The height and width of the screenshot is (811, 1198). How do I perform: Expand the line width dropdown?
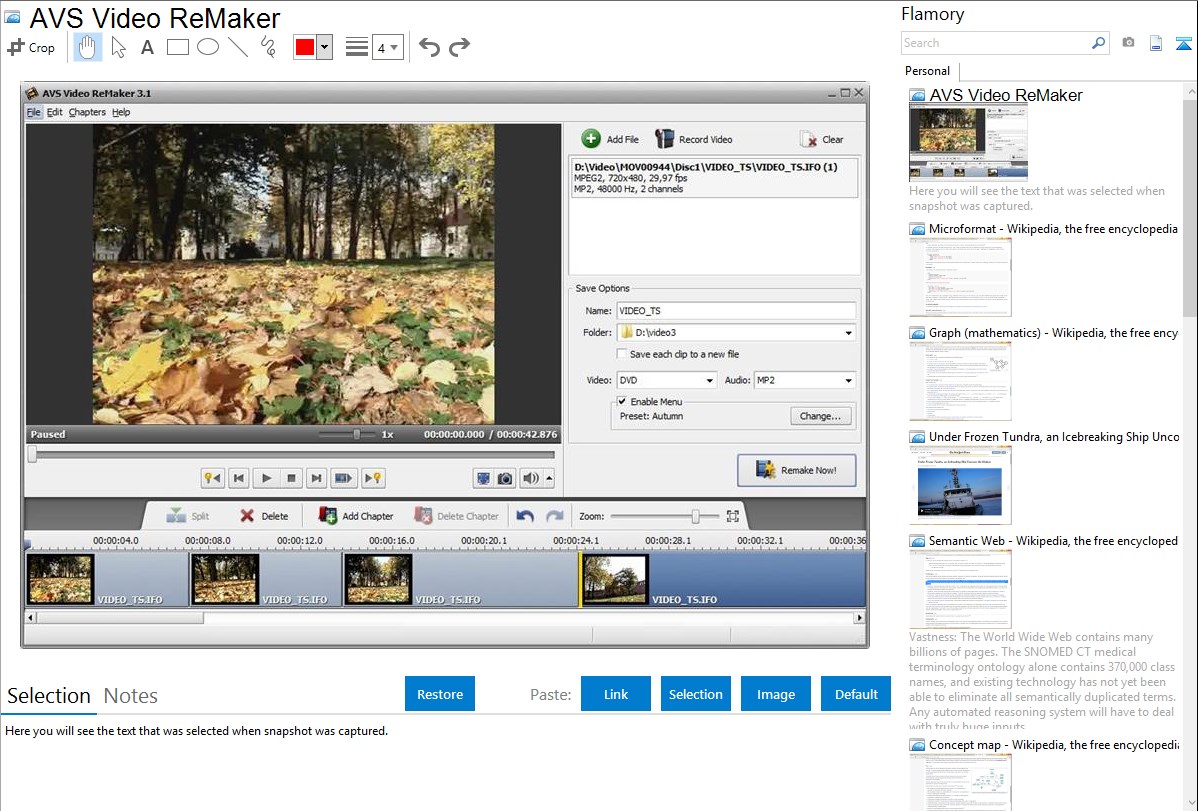coord(393,47)
